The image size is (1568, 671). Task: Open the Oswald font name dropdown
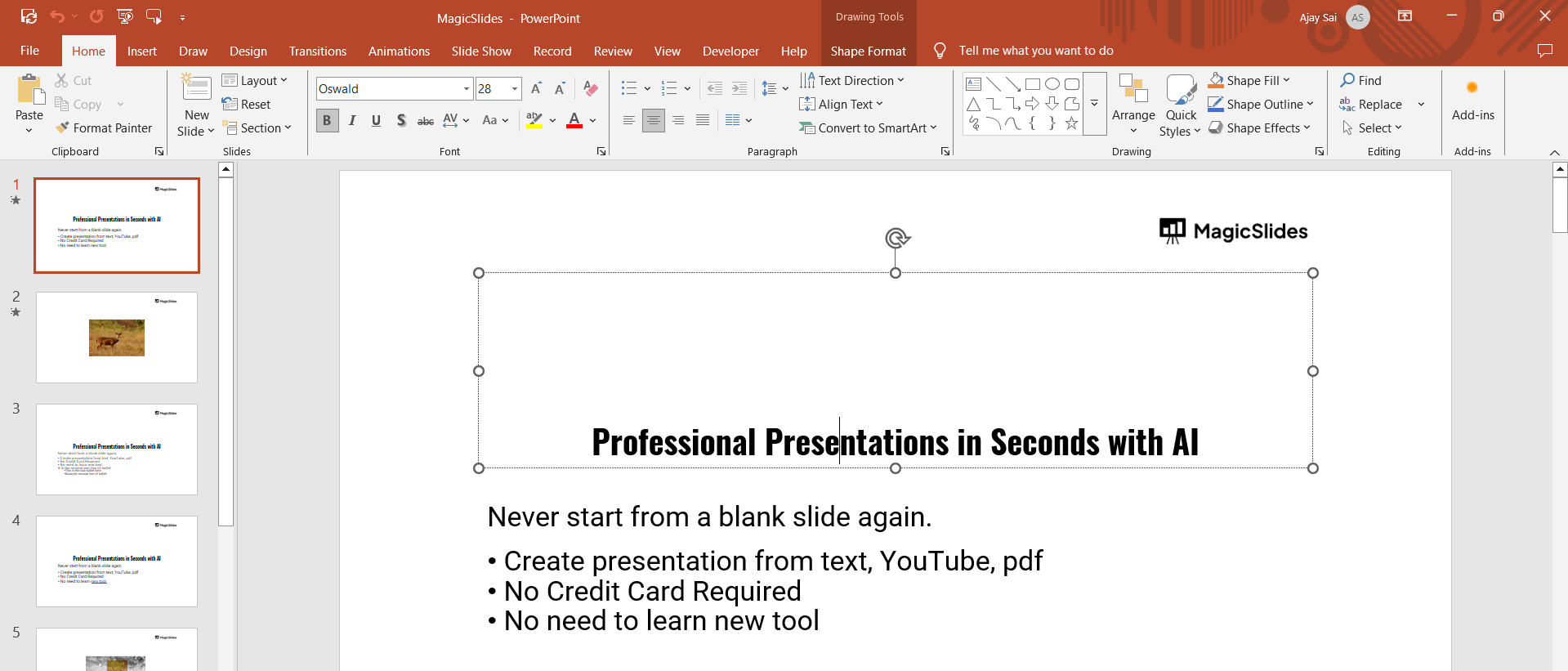tap(466, 89)
